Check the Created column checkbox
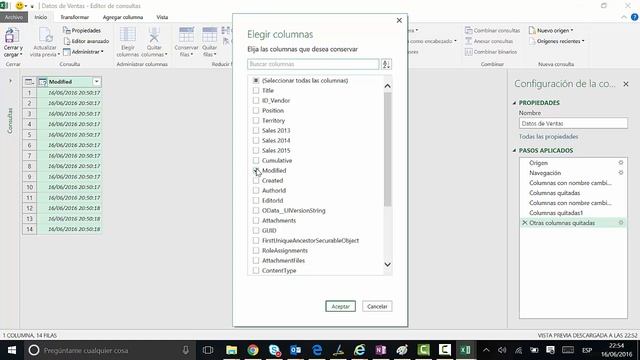Image resolution: width=640 pixels, height=360 pixels. (256, 180)
